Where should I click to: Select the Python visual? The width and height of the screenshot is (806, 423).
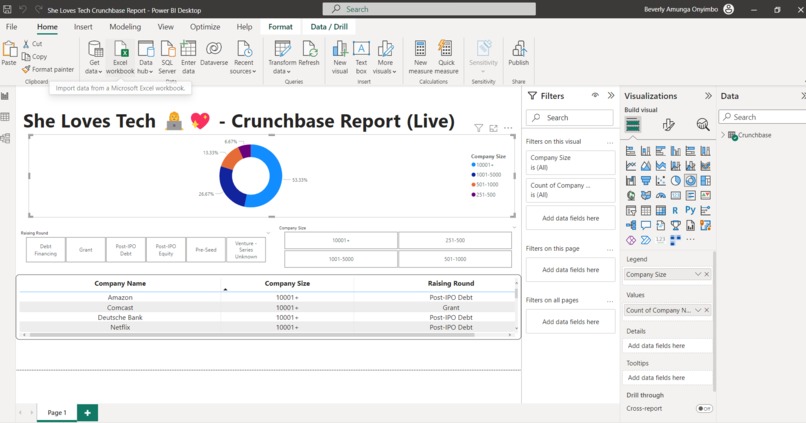[x=690, y=211]
